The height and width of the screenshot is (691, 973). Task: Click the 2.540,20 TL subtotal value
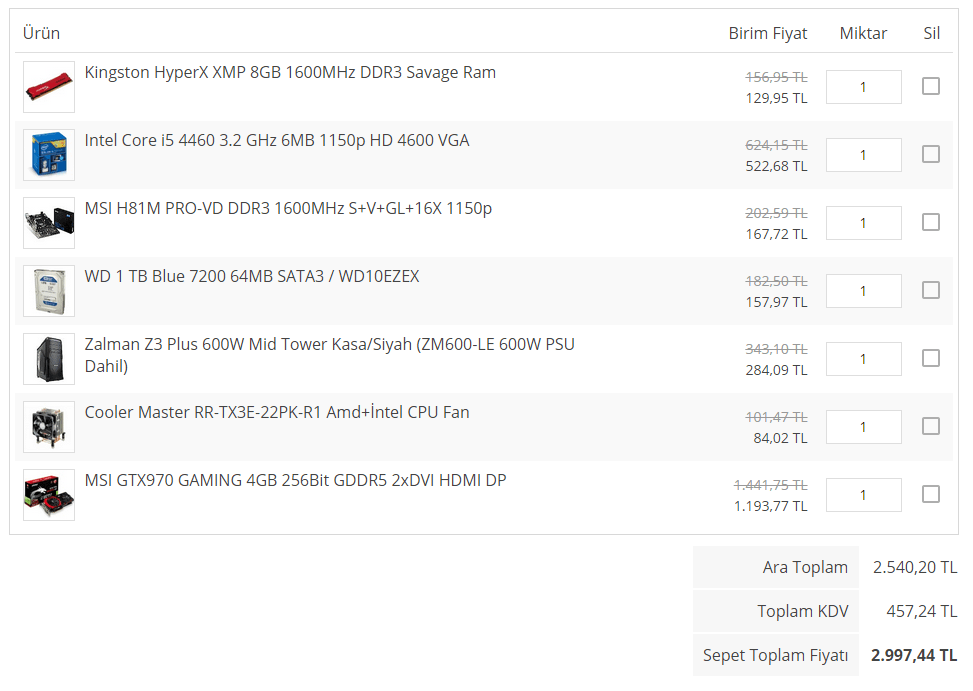pyautogui.click(x=915, y=568)
